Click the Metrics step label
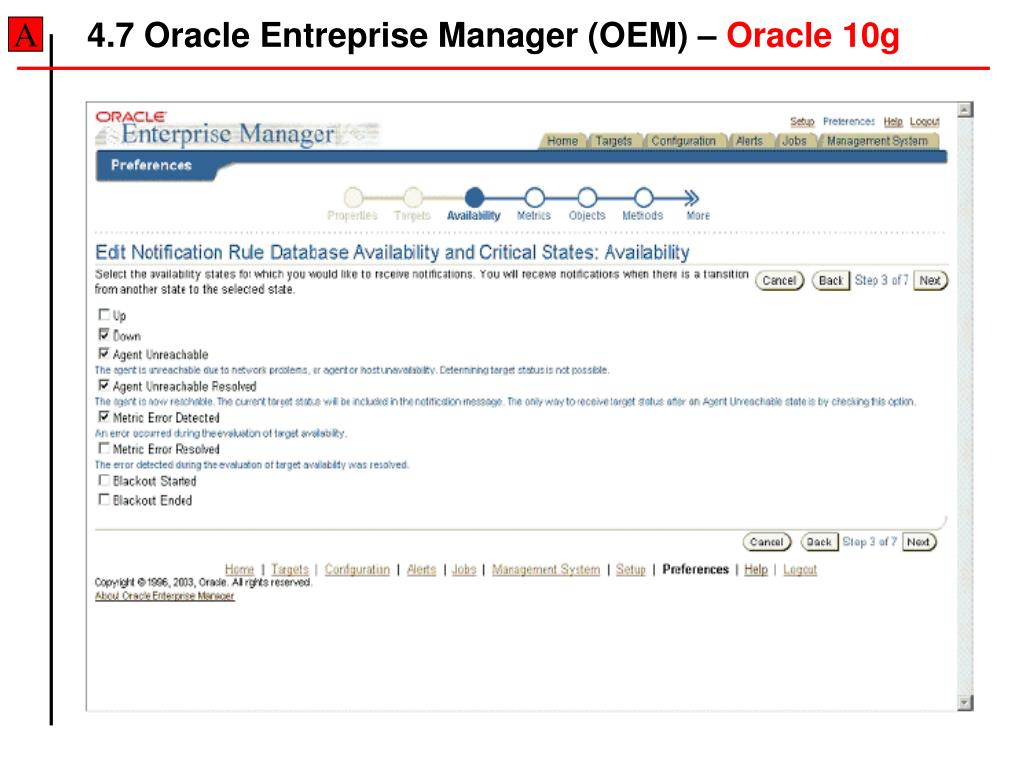The height and width of the screenshot is (768, 1024). point(534,216)
